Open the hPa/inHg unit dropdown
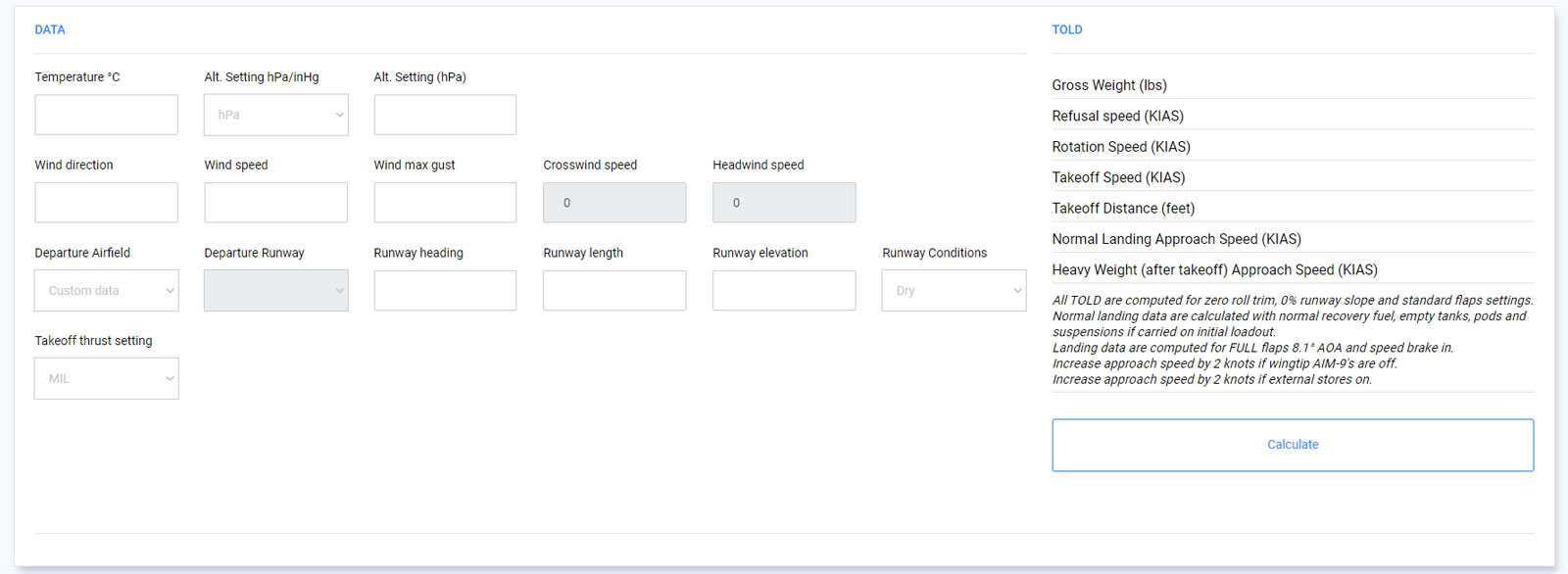Screen dimensions: 1568x574 (x=276, y=115)
